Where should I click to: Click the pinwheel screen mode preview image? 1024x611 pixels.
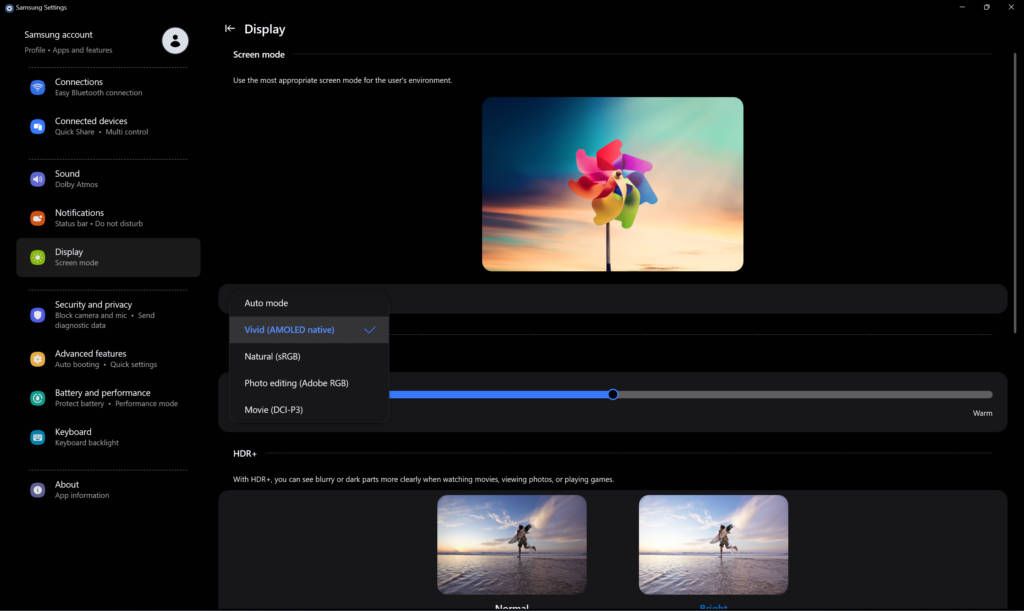[613, 184]
